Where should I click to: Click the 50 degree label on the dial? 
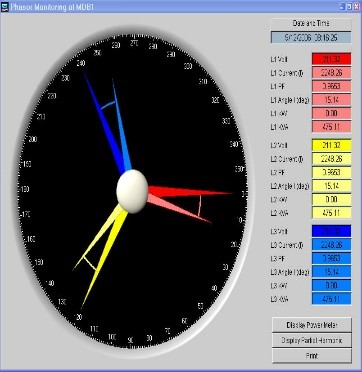[x=200, y=306]
